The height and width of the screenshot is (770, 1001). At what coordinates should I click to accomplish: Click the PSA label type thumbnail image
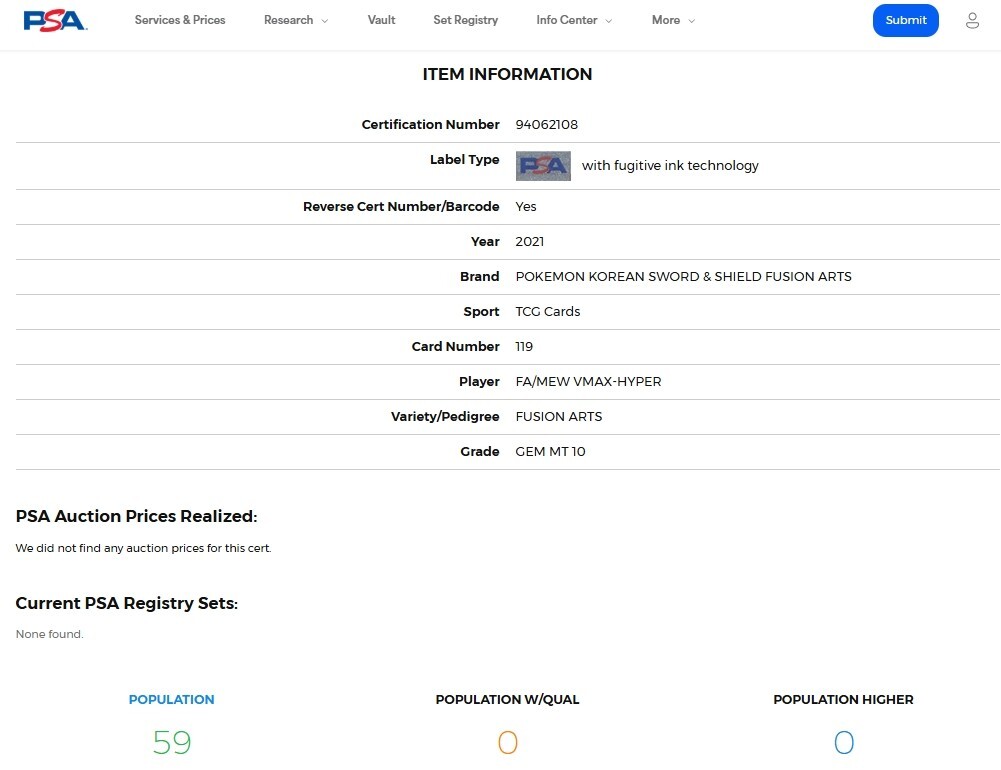point(543,166)
